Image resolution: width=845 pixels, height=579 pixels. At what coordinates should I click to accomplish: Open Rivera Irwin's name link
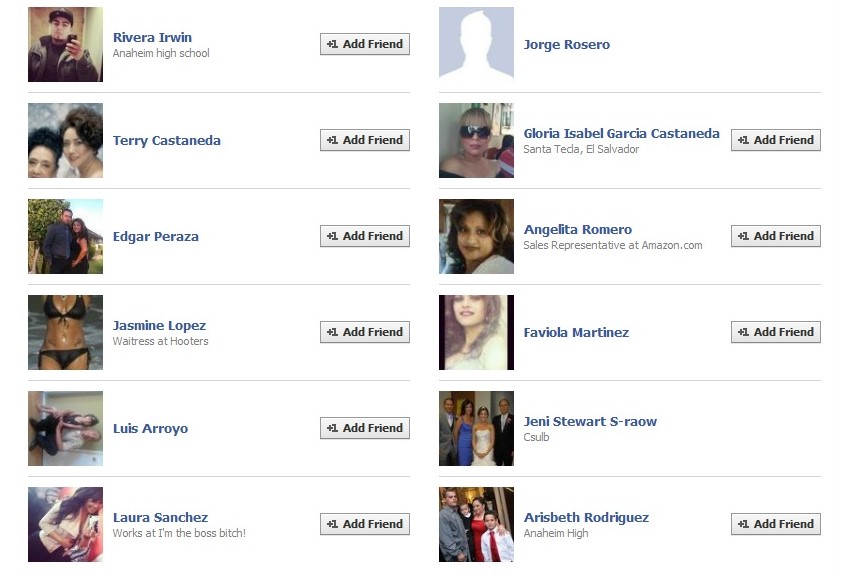tap(153, 38)
